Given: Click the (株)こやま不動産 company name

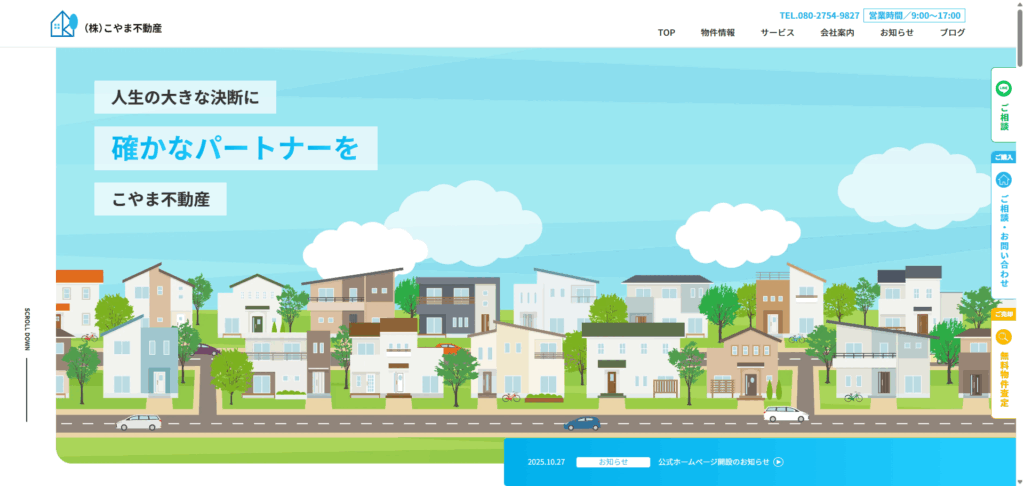Looking at the screenshot, I should tap(123, 28).
